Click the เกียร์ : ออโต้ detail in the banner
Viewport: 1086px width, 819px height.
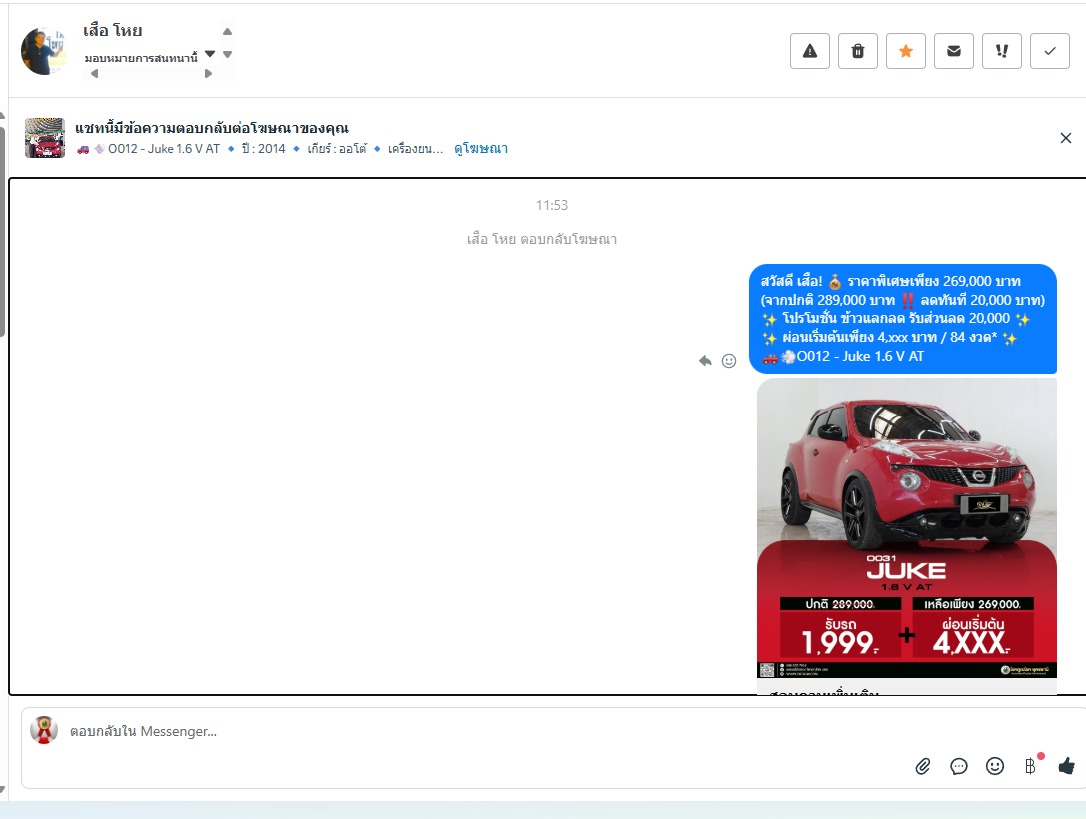[x=337, y=149]
